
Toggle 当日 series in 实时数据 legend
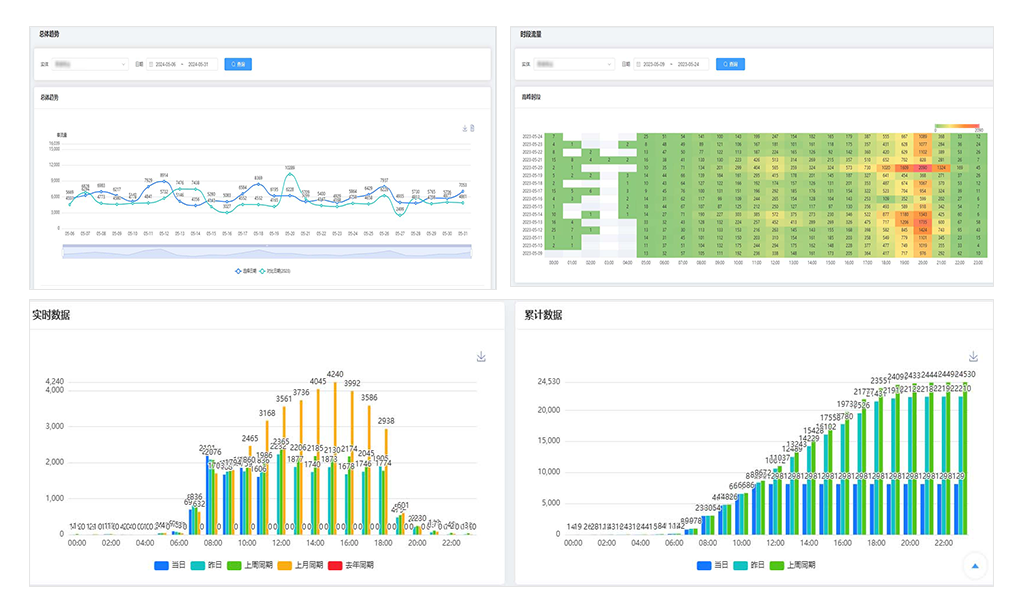click(170, 565)
